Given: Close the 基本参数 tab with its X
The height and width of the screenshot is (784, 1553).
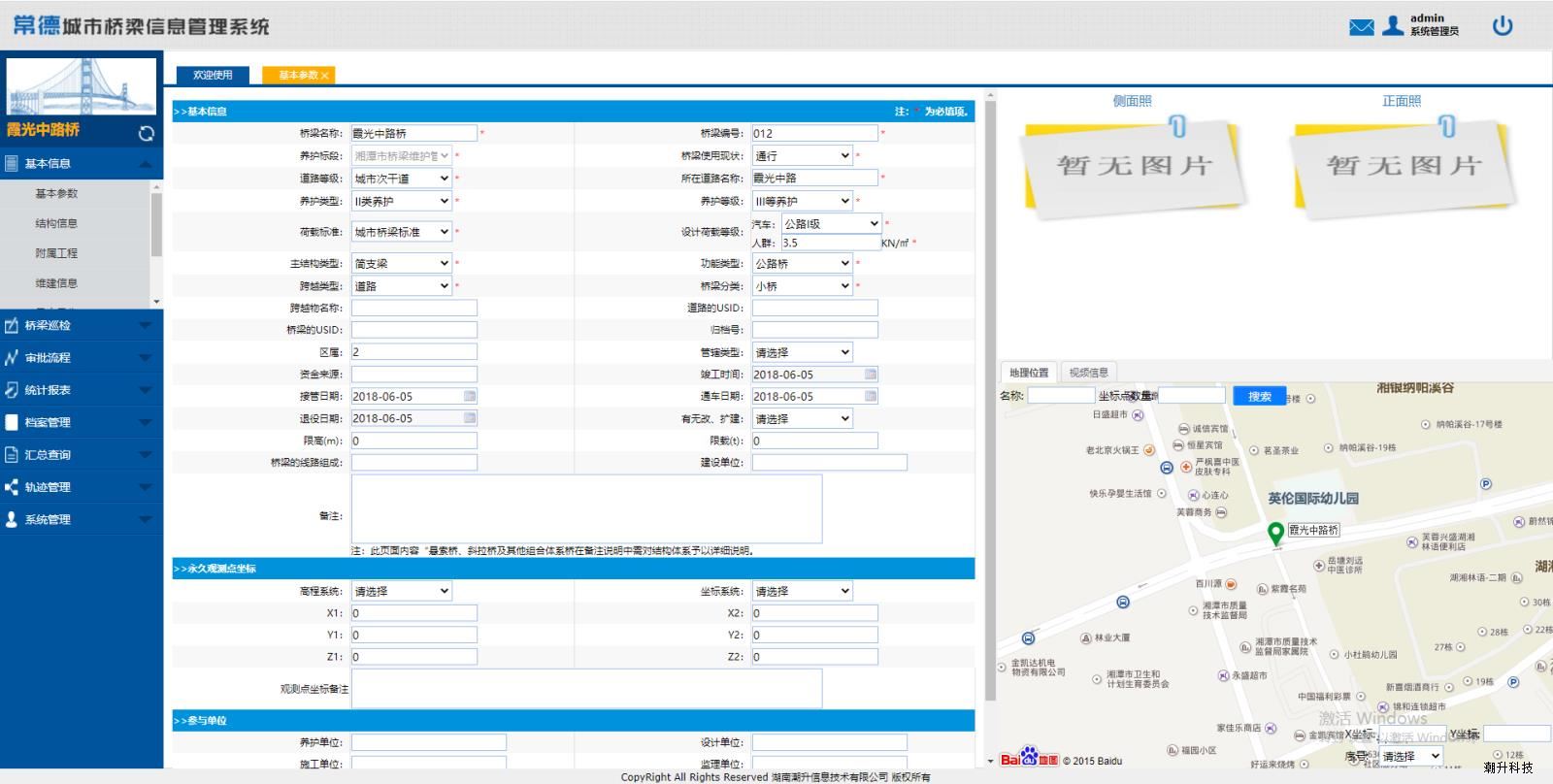Looking at the screenshot, I should pos(325,76).
